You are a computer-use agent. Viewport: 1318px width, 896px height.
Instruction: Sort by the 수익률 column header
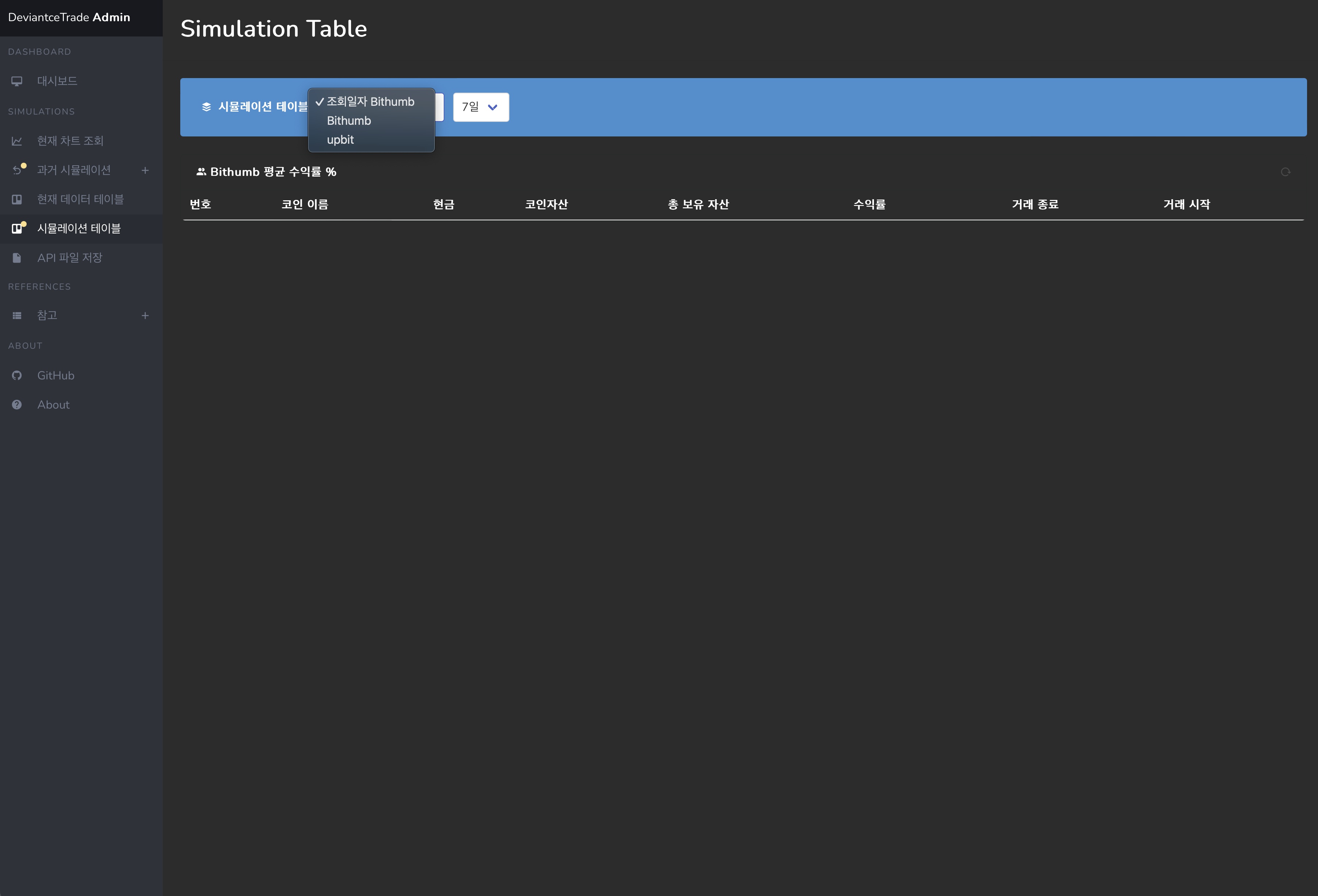869,204
